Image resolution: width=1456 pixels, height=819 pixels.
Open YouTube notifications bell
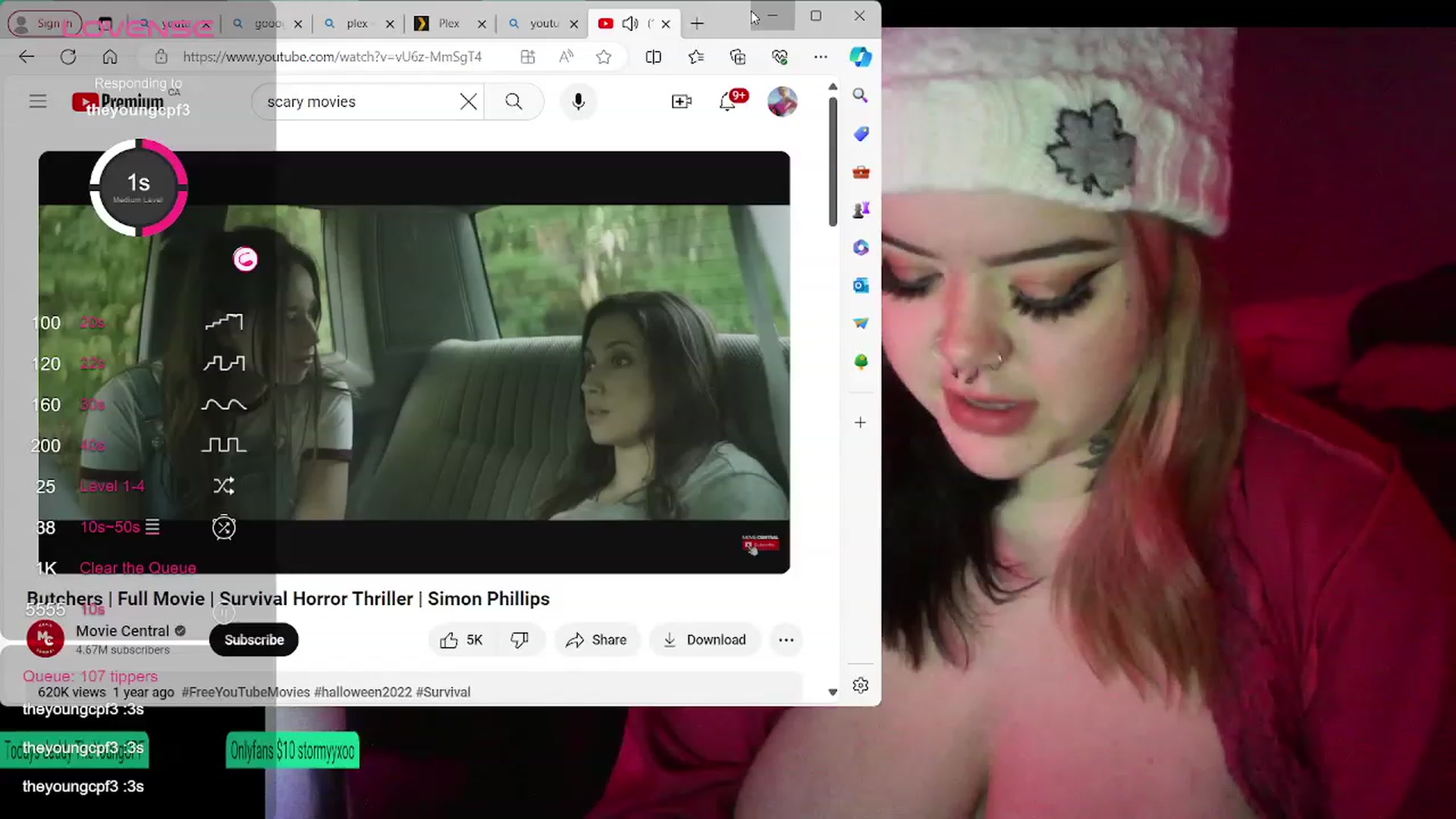(729, 102)
